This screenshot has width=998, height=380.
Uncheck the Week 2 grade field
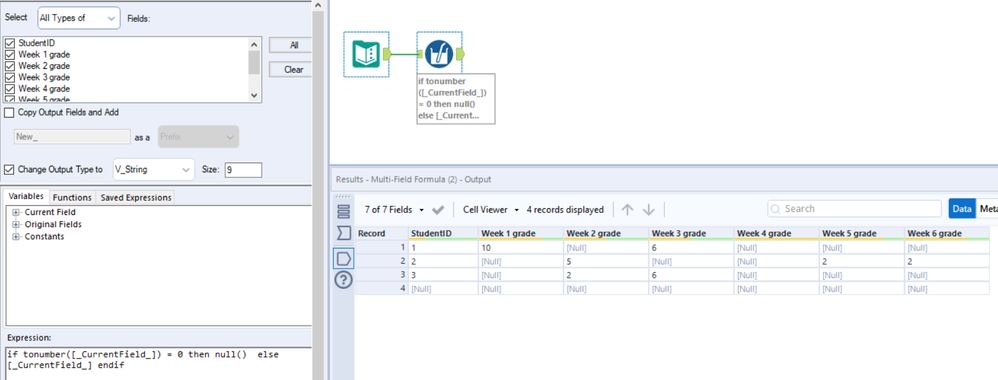point(10,66)
